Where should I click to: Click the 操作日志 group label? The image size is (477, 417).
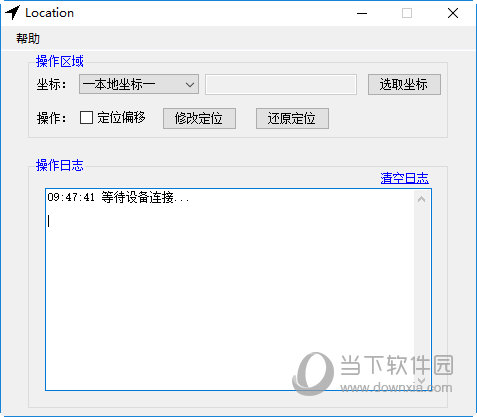(x=60, y=165)
